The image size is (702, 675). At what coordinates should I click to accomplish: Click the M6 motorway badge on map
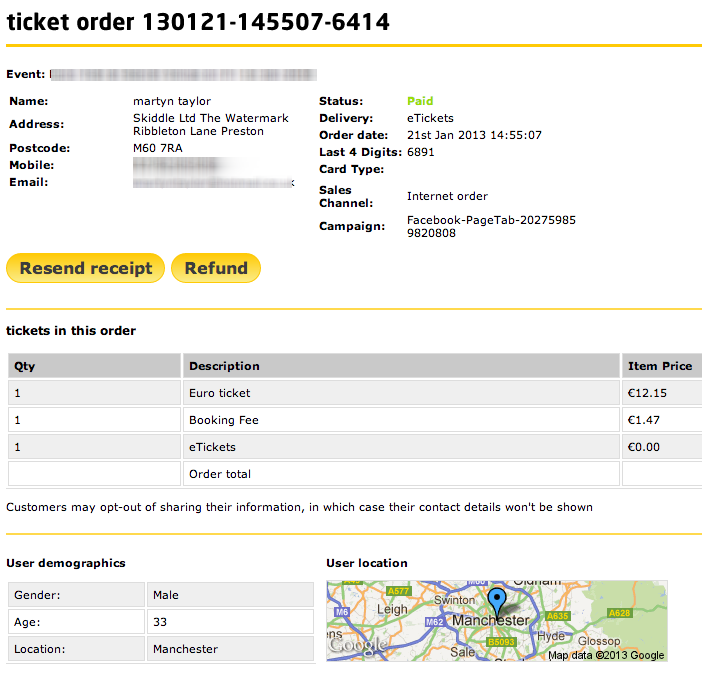[x=343, y=612]
